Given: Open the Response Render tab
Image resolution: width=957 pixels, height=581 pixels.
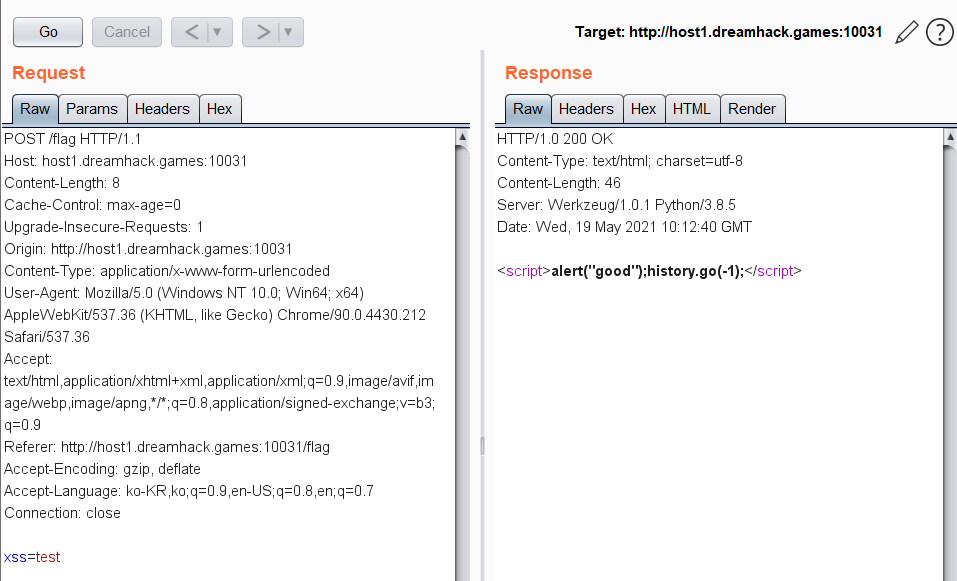Looking at the screenshot, I should 752,109.
